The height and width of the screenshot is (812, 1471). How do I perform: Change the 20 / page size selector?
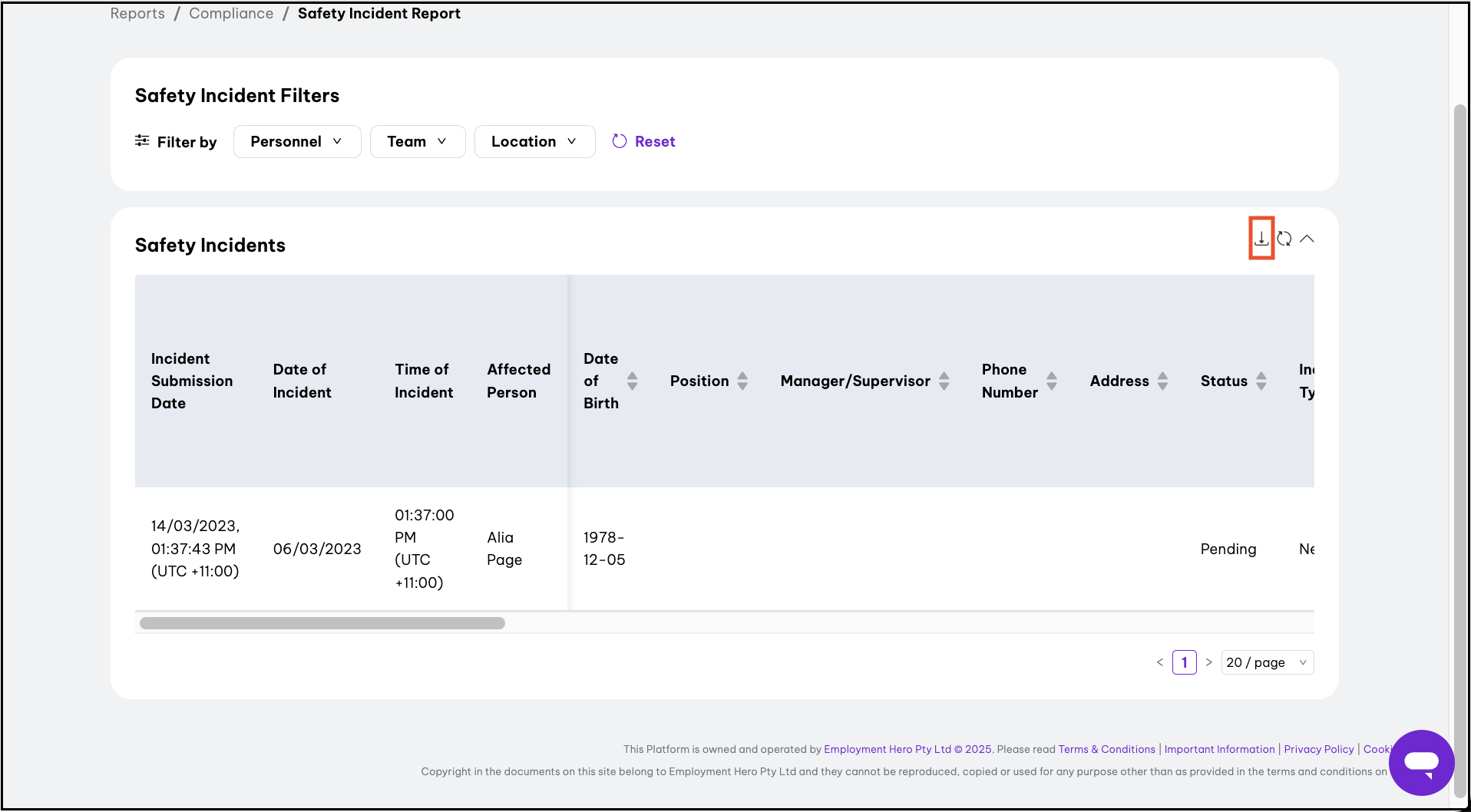click(x=1267, y=662)
